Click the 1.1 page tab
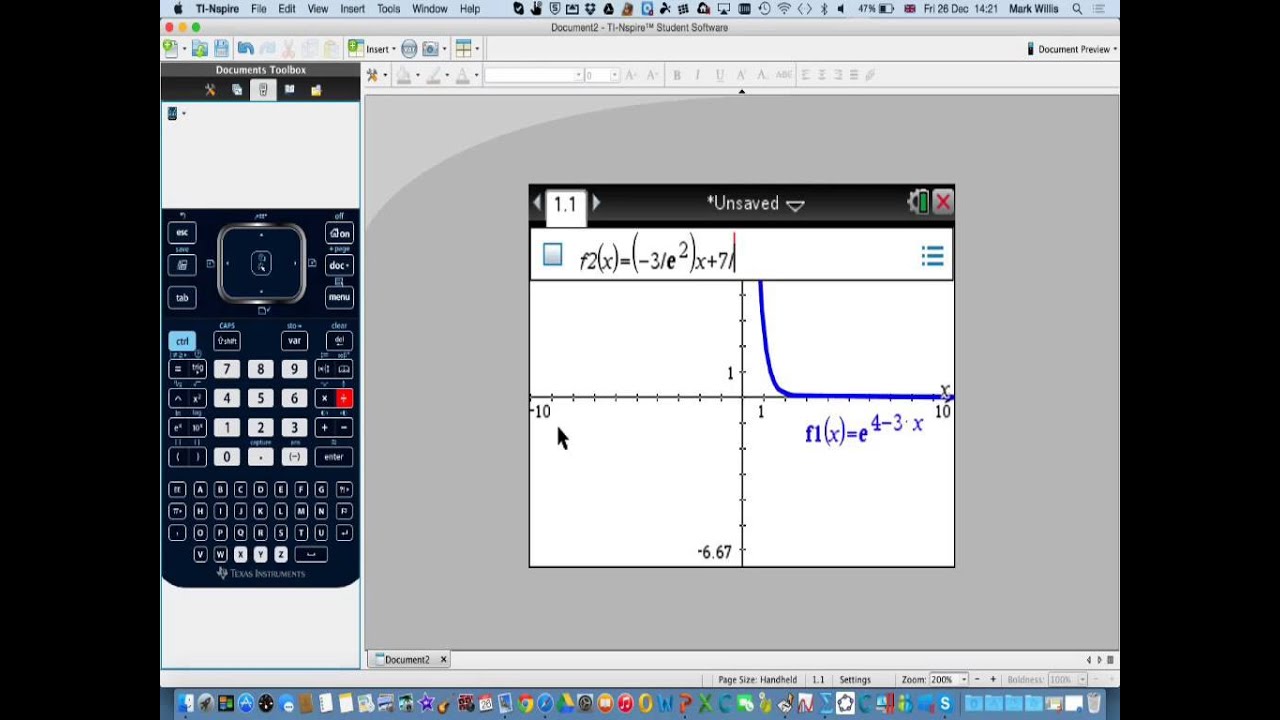This screenshot has width=1280, height=720. coord(565,205)
